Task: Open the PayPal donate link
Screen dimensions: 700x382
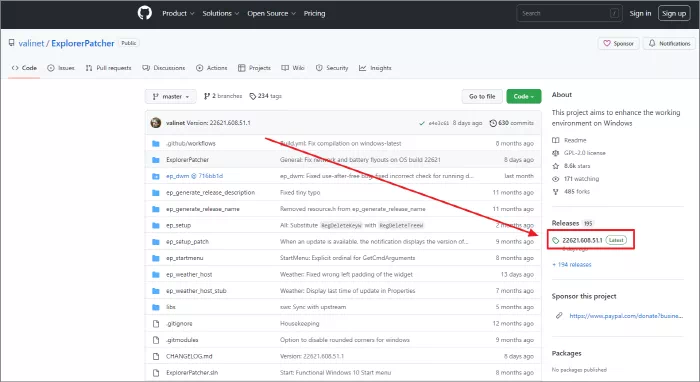Action: tap(626, 316)
